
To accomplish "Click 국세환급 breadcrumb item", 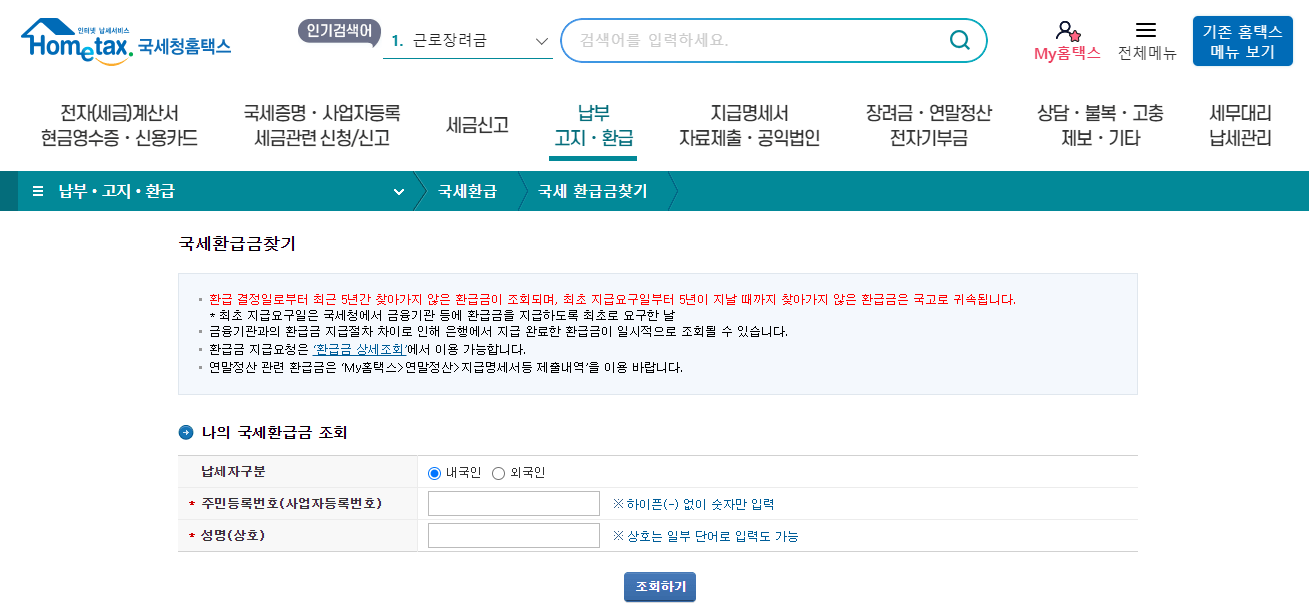I will click(x=467, y=191).
